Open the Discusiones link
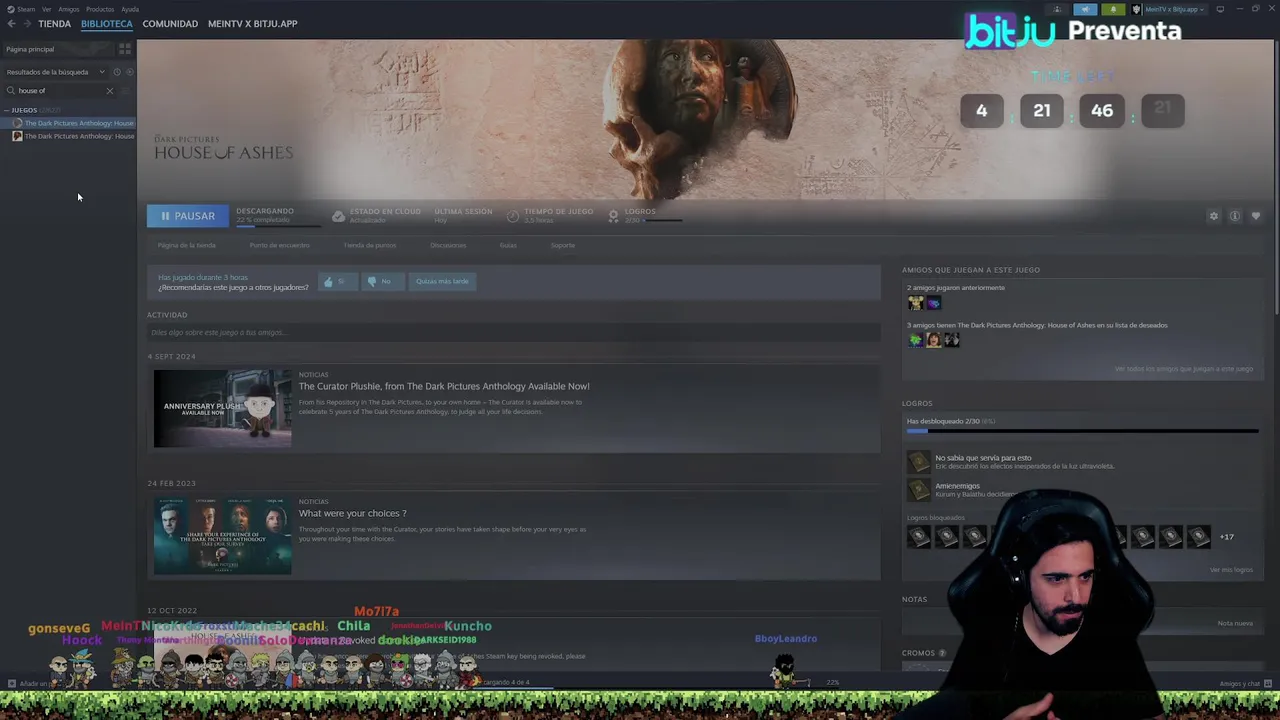Viewport: 1280px width, 720px height. point(448,245)
